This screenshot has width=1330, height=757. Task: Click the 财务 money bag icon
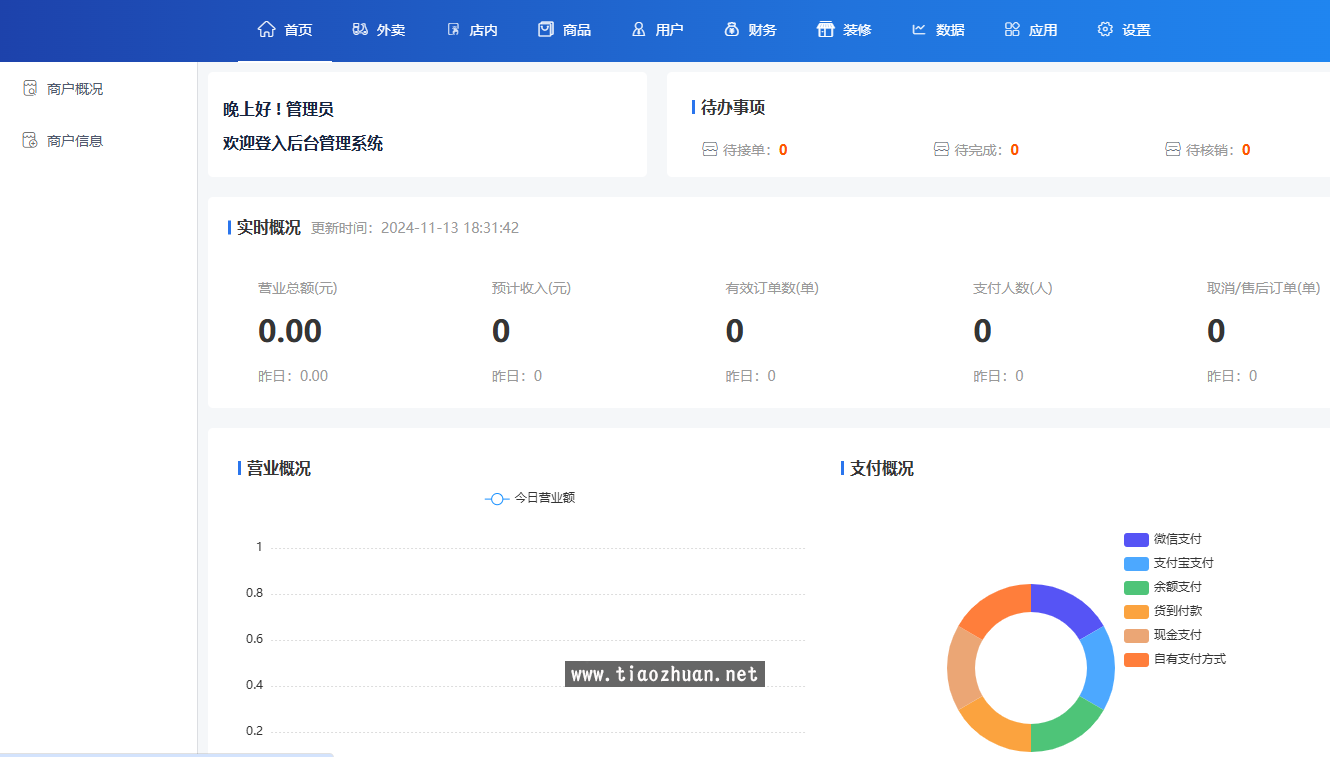(731, 29)
